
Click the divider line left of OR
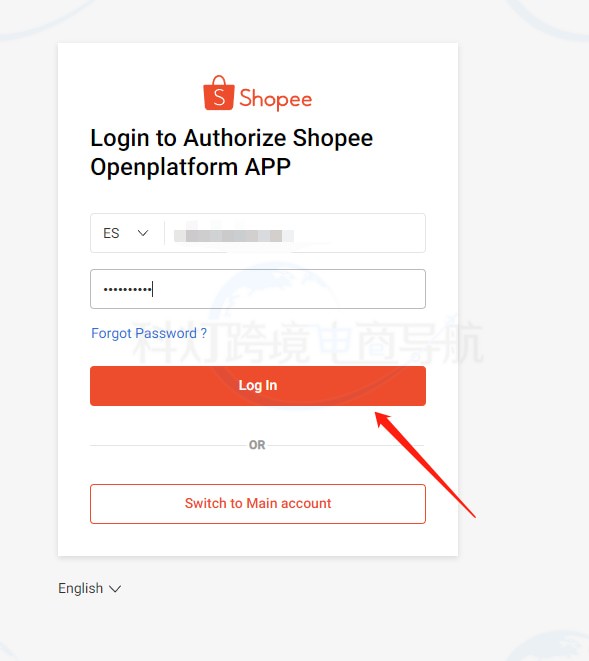(x=169, y=445)
